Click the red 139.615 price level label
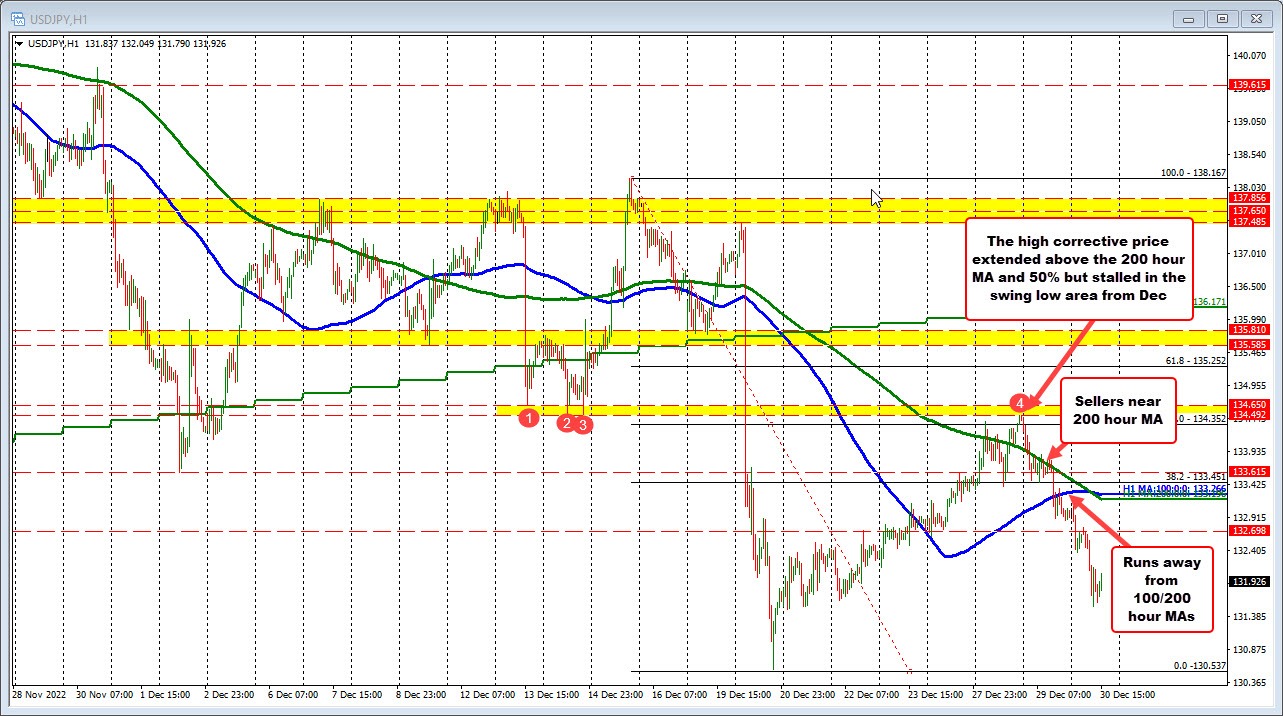Screen dimensions: 1283x716 [x=1248, y=86]
